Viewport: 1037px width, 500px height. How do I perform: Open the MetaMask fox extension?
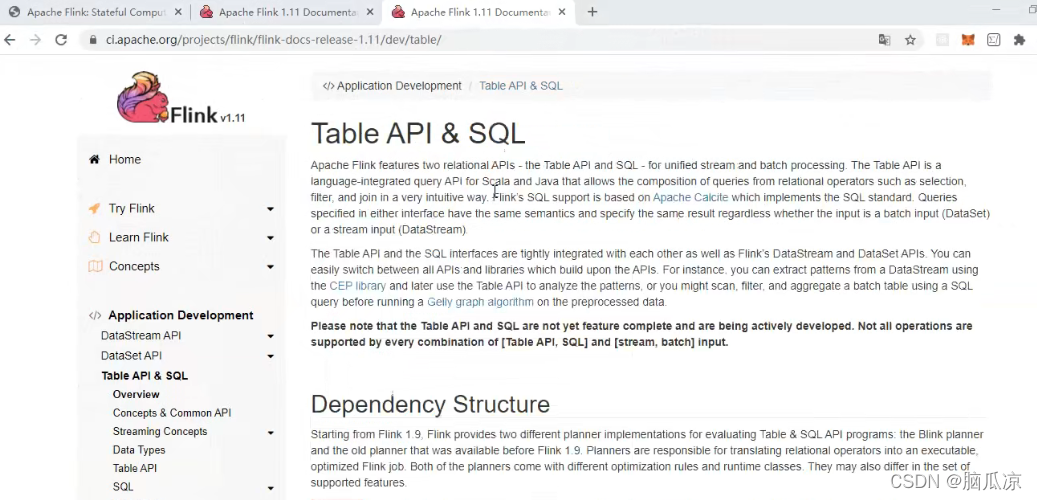(968, 40)
